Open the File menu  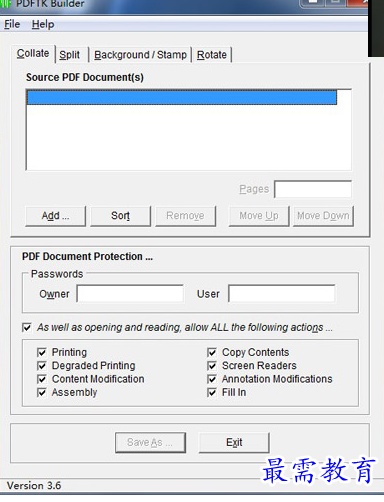12,24
